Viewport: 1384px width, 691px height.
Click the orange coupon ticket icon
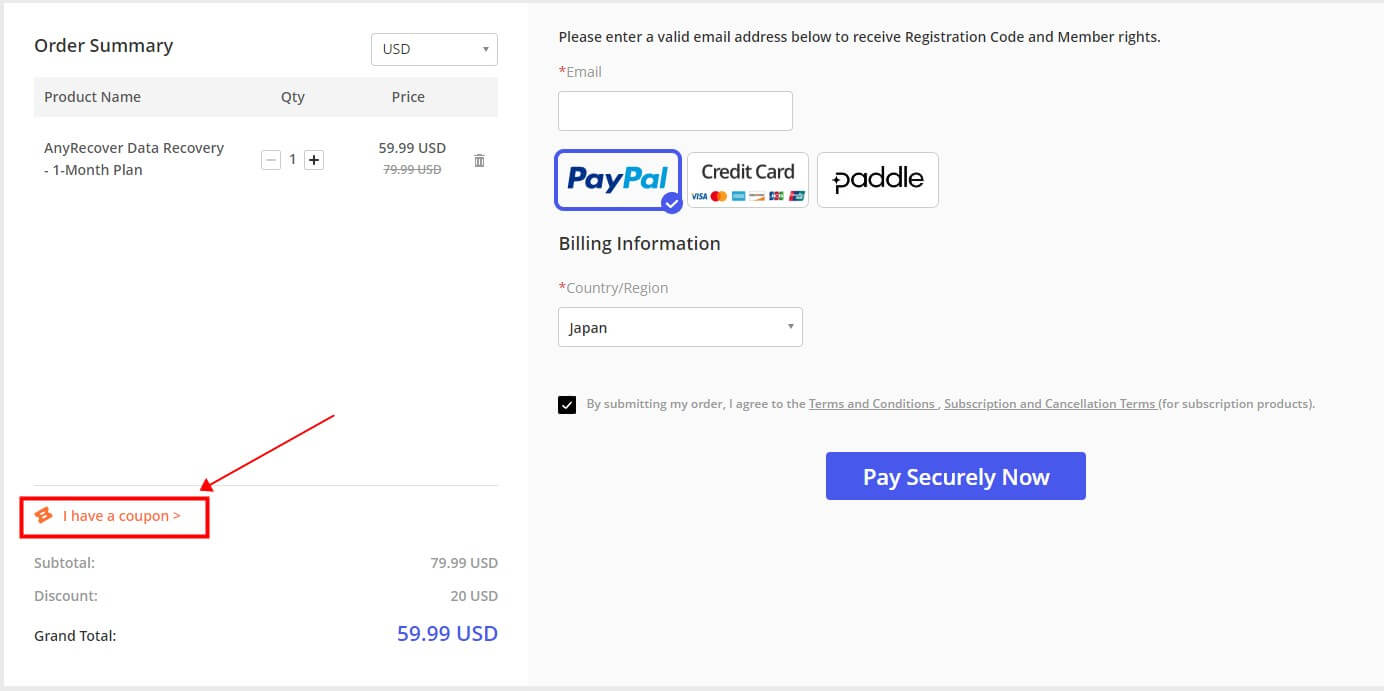(x=43, y=516)
